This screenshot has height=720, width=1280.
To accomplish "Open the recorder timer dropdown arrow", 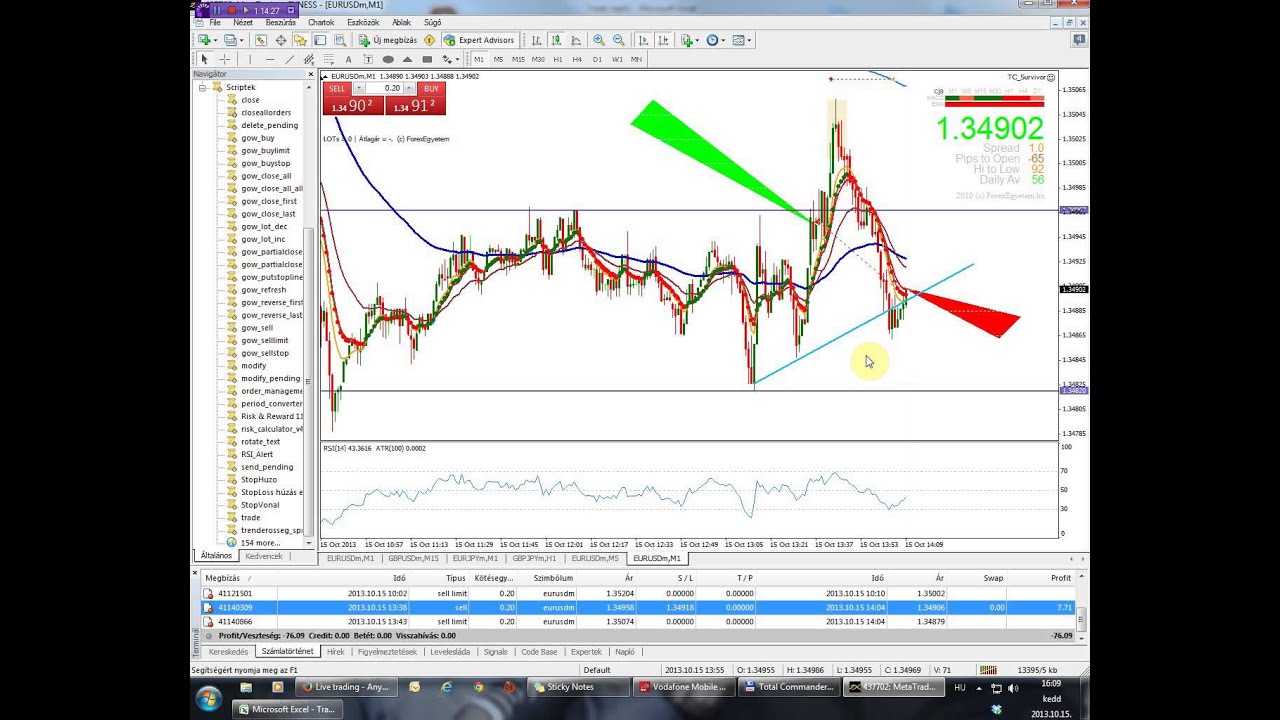I will click(x=290, y=10).
